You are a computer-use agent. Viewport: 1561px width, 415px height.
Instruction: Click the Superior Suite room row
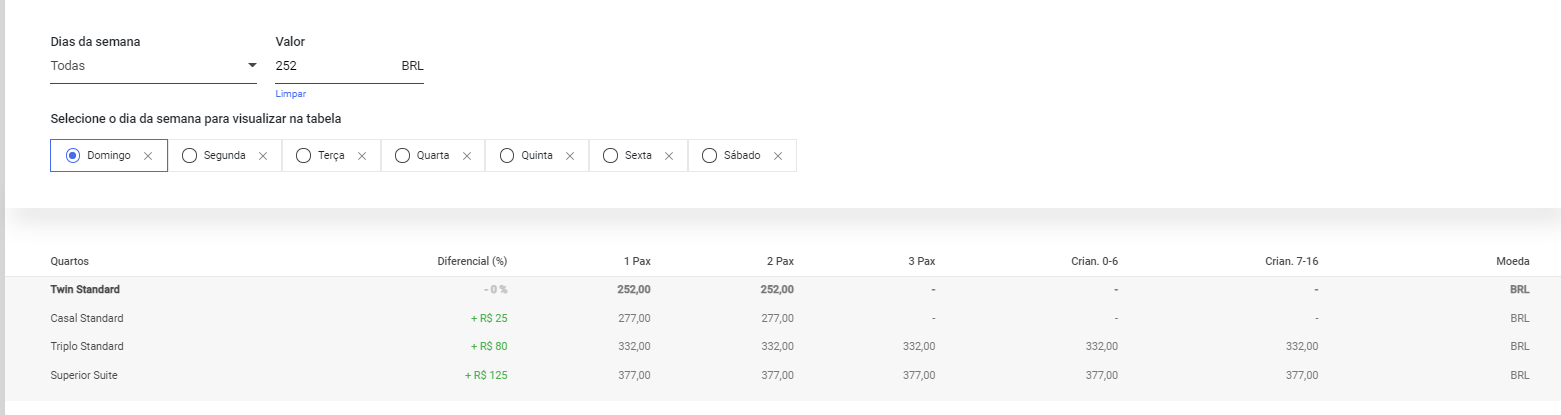click(x=782, y=375)
